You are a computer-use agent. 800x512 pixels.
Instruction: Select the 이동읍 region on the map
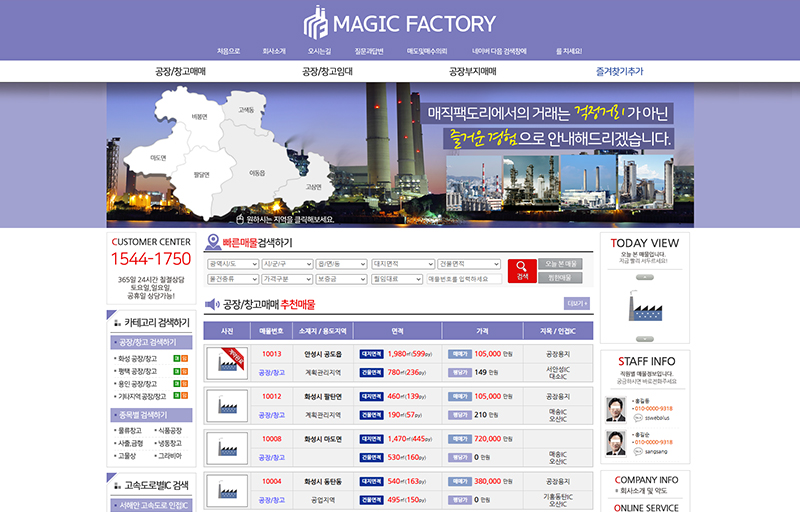257,173
